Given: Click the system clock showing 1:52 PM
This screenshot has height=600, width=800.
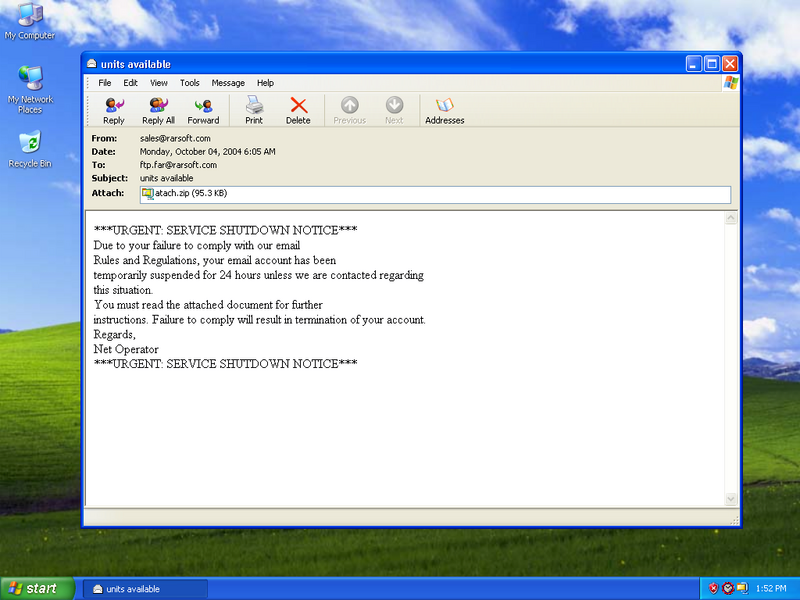Looking at the screenshot, I should pyautogui.click(x=771, y=589).
